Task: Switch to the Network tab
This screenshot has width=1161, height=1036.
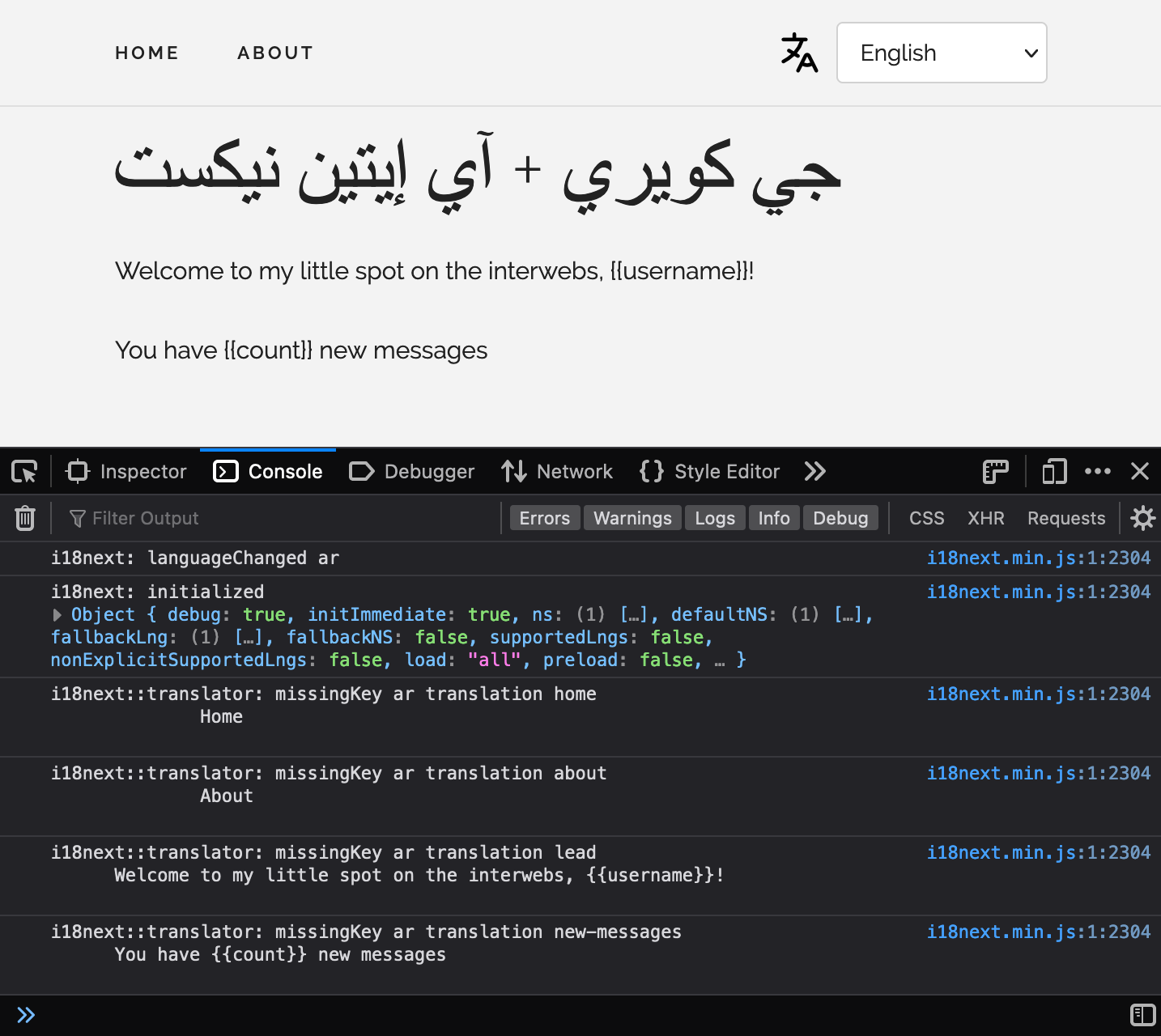Action: pos(557,471)
